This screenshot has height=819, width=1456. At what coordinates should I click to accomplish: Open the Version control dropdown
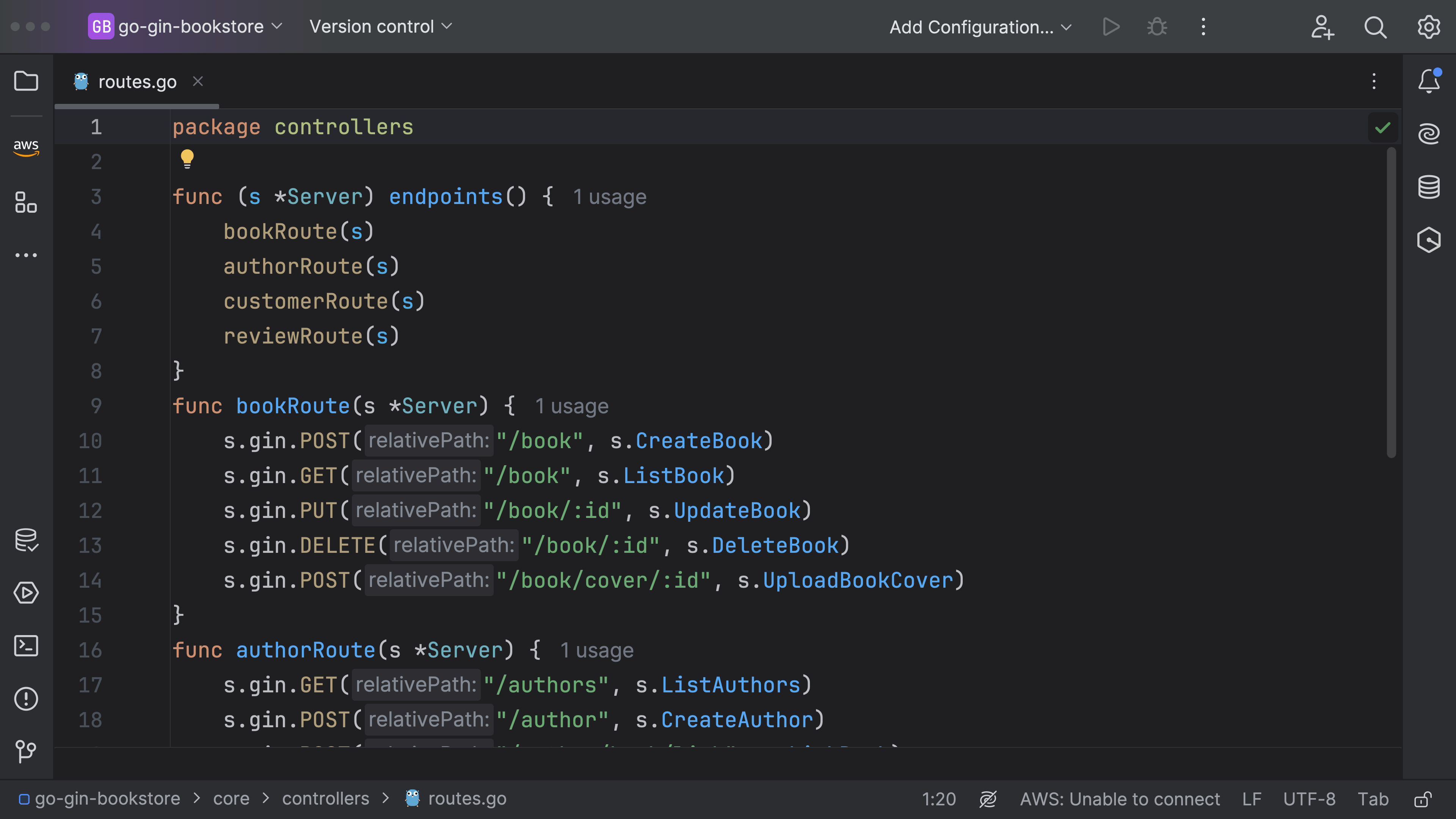point(380,27)
